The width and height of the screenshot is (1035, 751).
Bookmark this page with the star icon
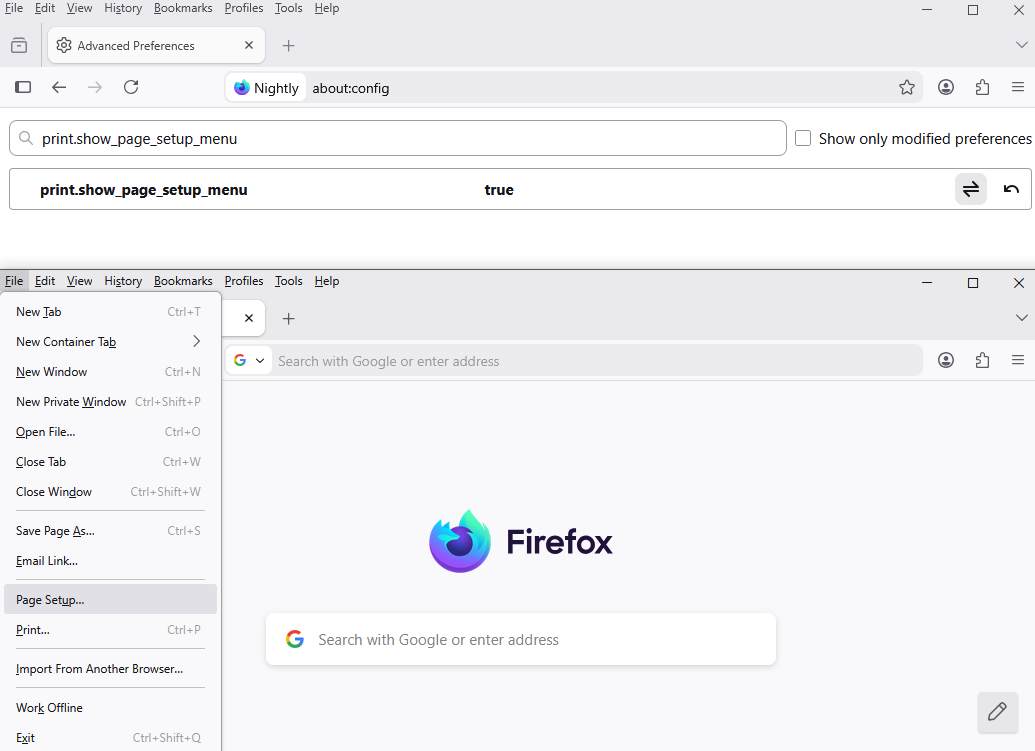click(907, 87)
